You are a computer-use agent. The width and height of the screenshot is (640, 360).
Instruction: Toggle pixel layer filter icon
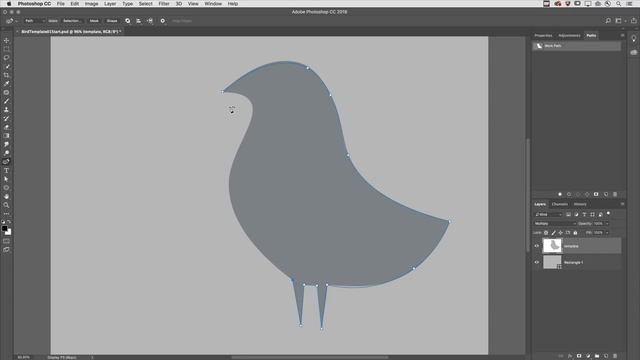tap(568, 214)
